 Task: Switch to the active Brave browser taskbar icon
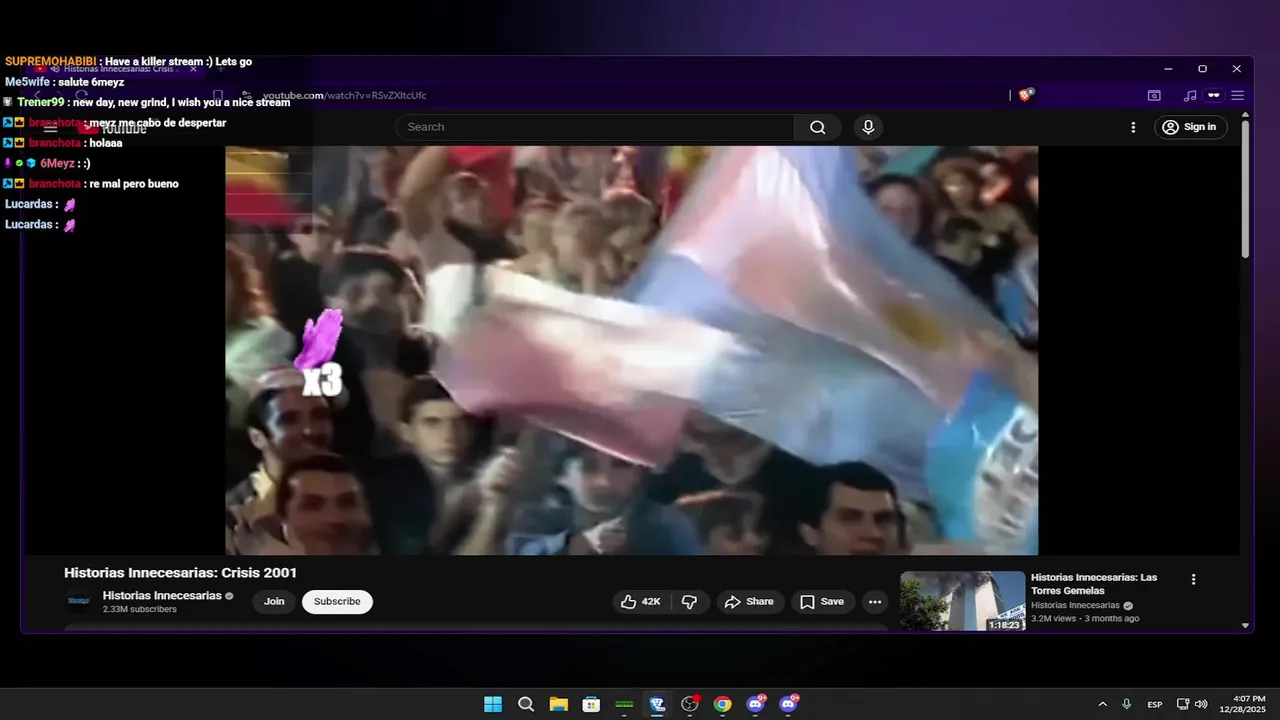(x=657, y=704)
